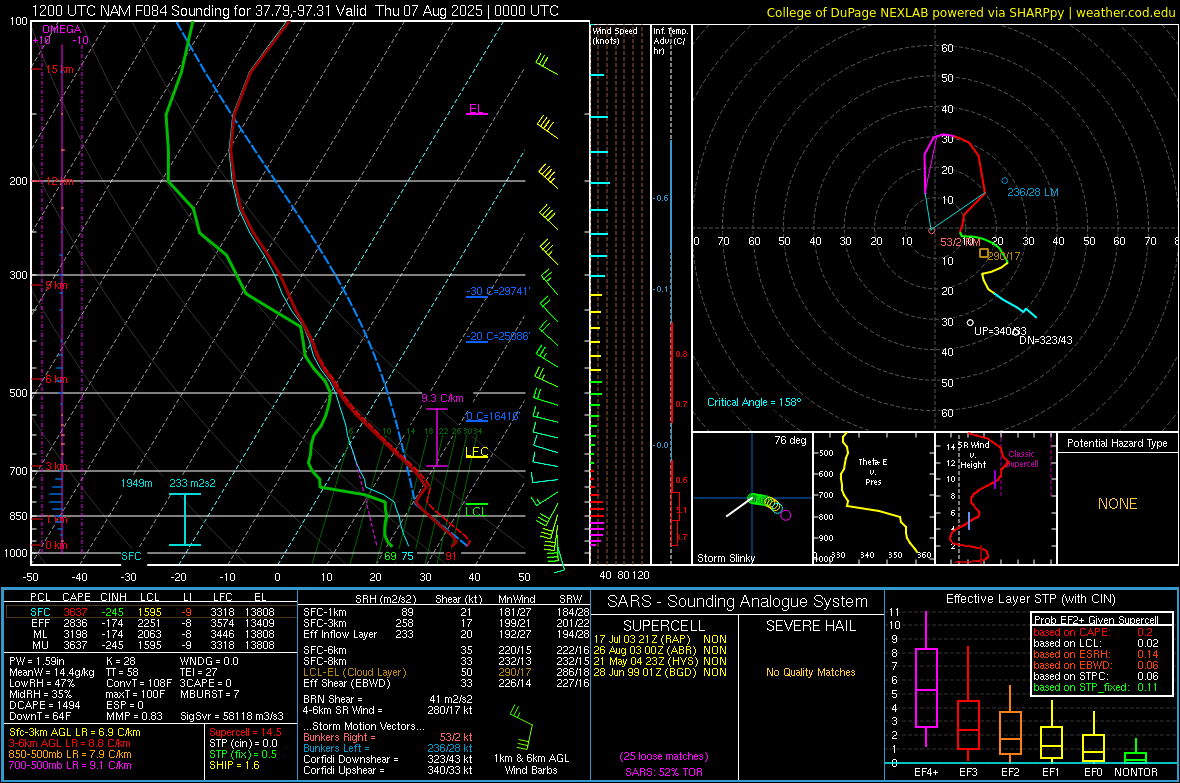Click the SUPERCELL column heading

pyautogui.click(x=664, y=626)
